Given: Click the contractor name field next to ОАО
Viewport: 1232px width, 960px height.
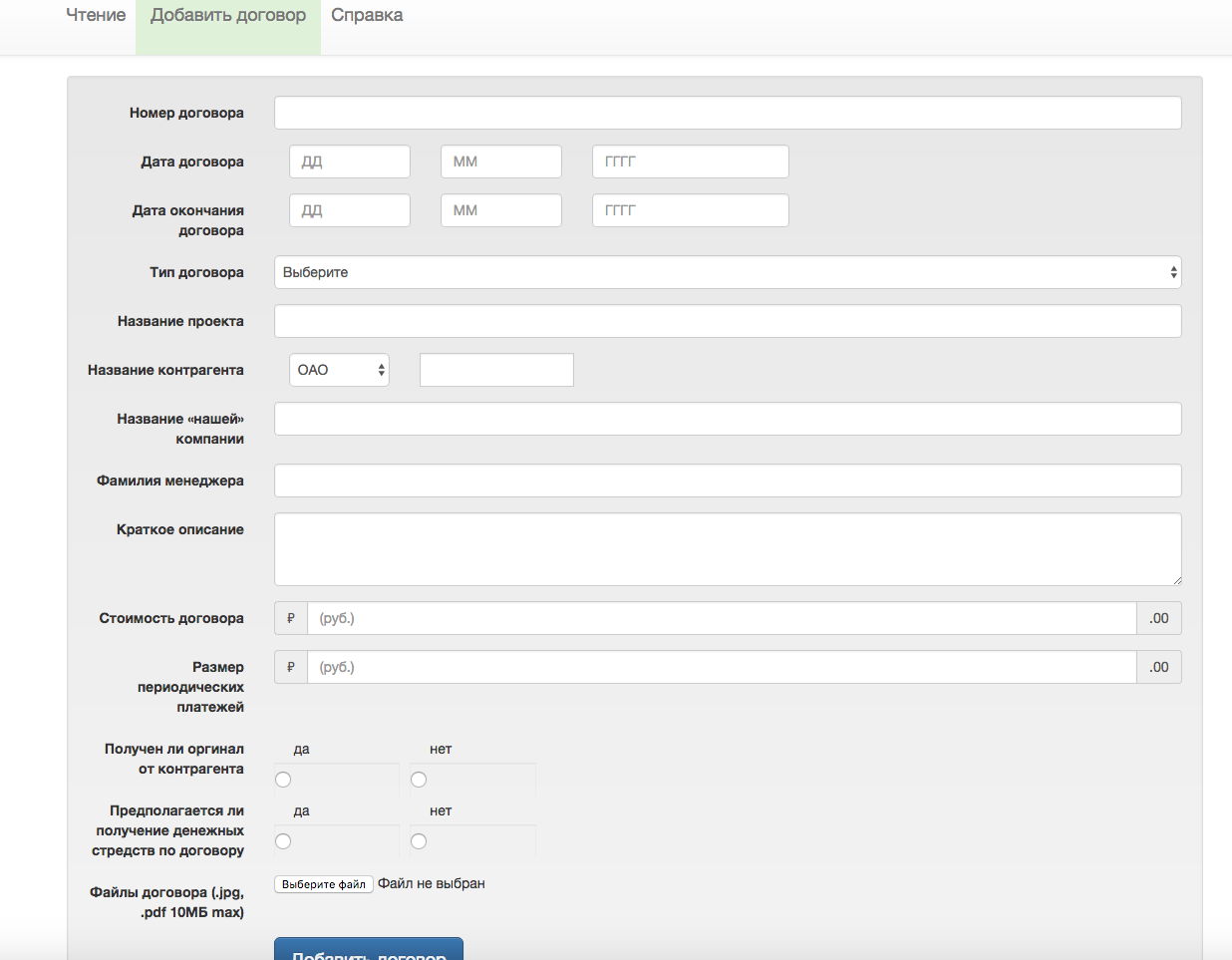Looking at the screenshot, I should 496,370.
